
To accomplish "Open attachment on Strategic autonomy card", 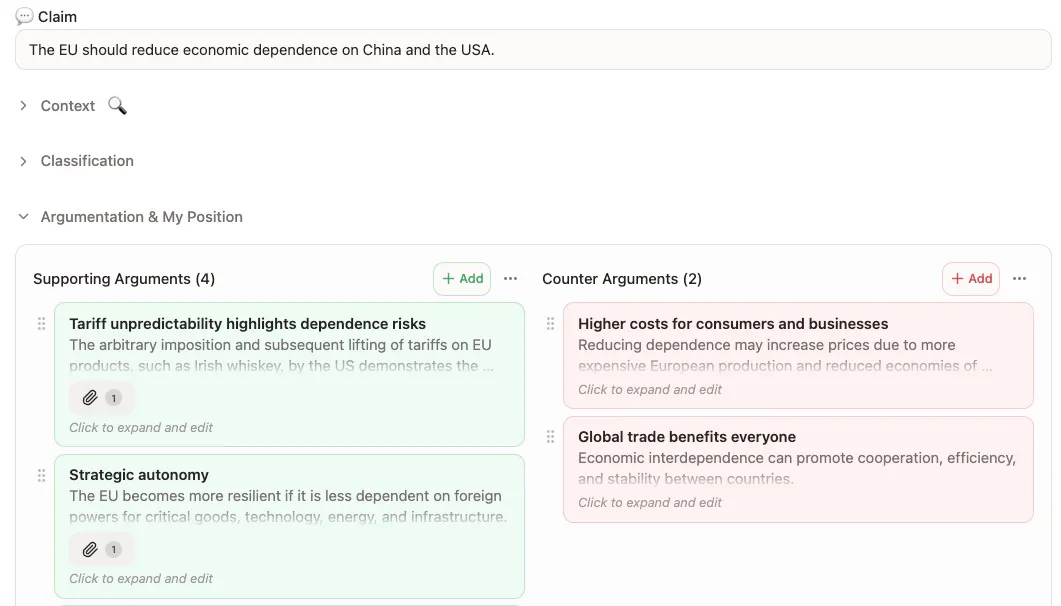I will pyautogui.click(x=101, y=549).
